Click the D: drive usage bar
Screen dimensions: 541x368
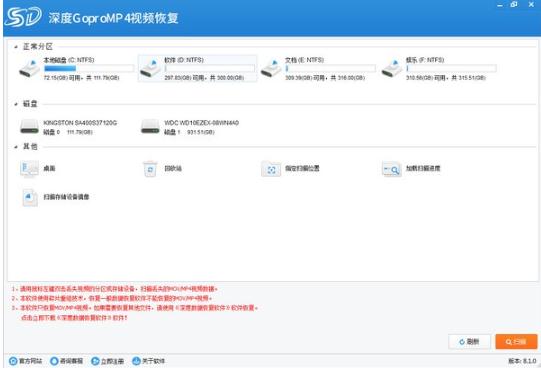click(210, 68)
